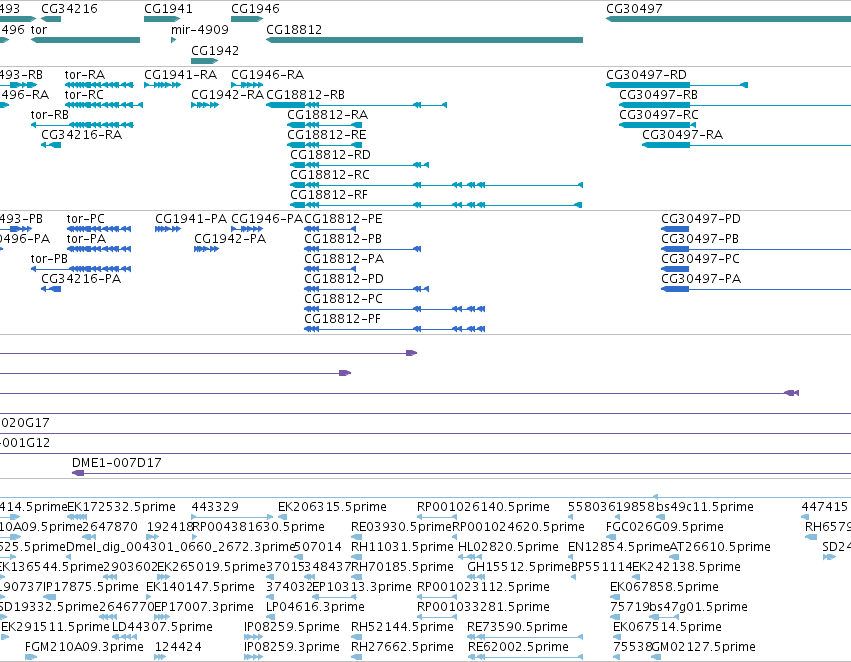This screenshot has height=662, width=851.
Task: Click EST IP08259.5prime
Action: click(292, 627)
